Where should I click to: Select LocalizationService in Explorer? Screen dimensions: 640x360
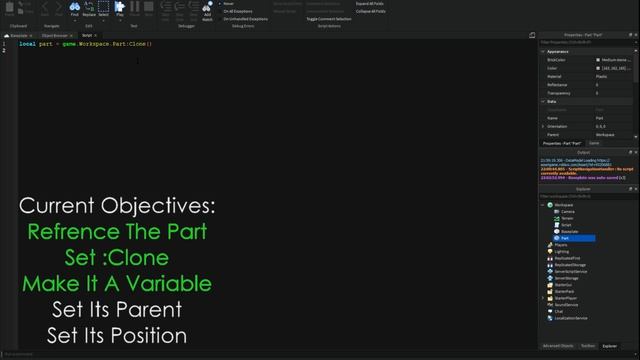(x=567, y=318)
